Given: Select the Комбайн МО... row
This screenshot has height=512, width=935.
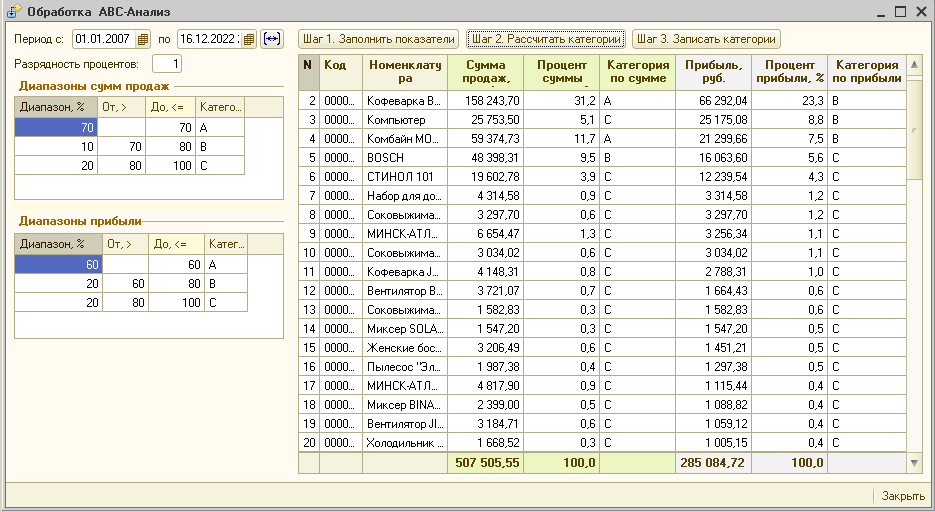Looking at the screenshot, I should [x=602, y=139].
